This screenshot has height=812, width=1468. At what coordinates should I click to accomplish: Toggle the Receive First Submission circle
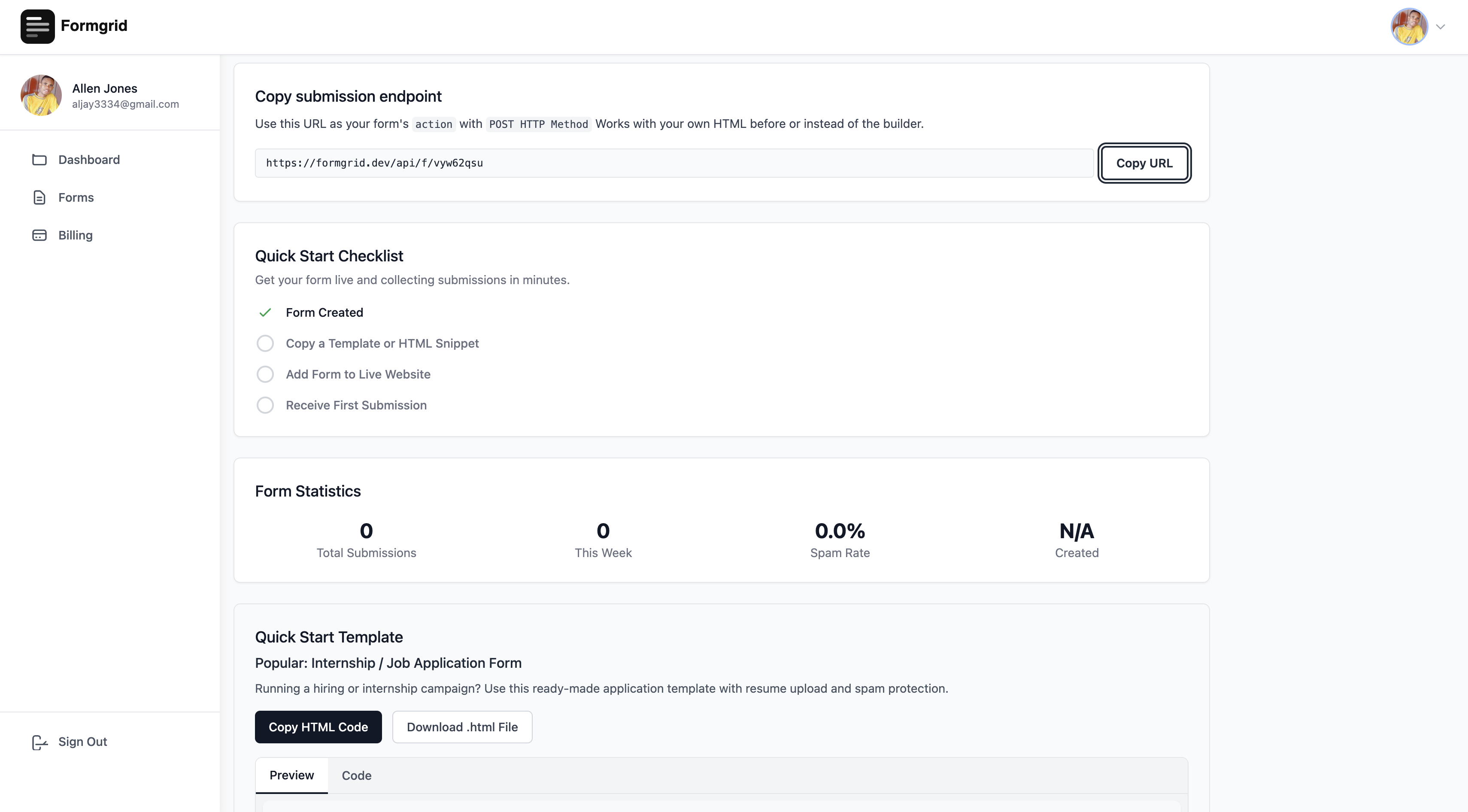click(265, 405)
